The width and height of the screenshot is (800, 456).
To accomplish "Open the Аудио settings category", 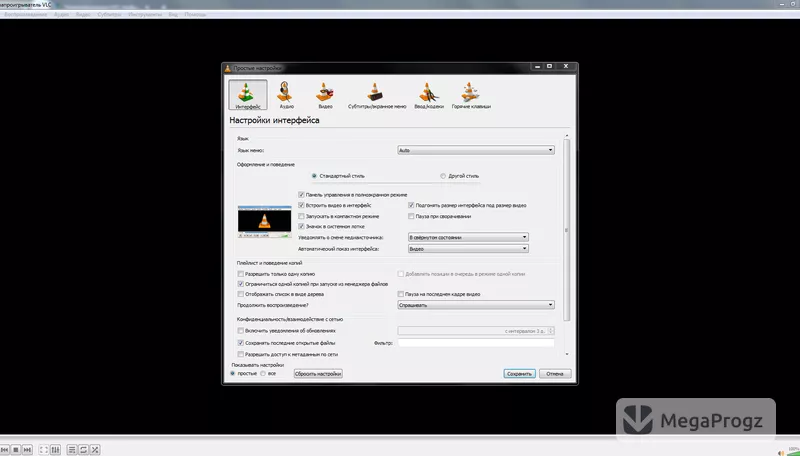I will [286, 95].
